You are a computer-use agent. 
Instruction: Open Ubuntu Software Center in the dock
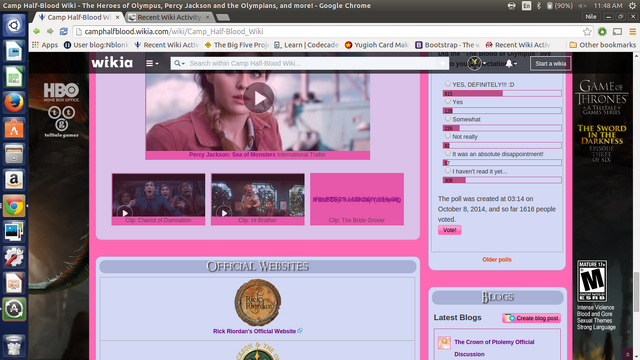(14, 128)
